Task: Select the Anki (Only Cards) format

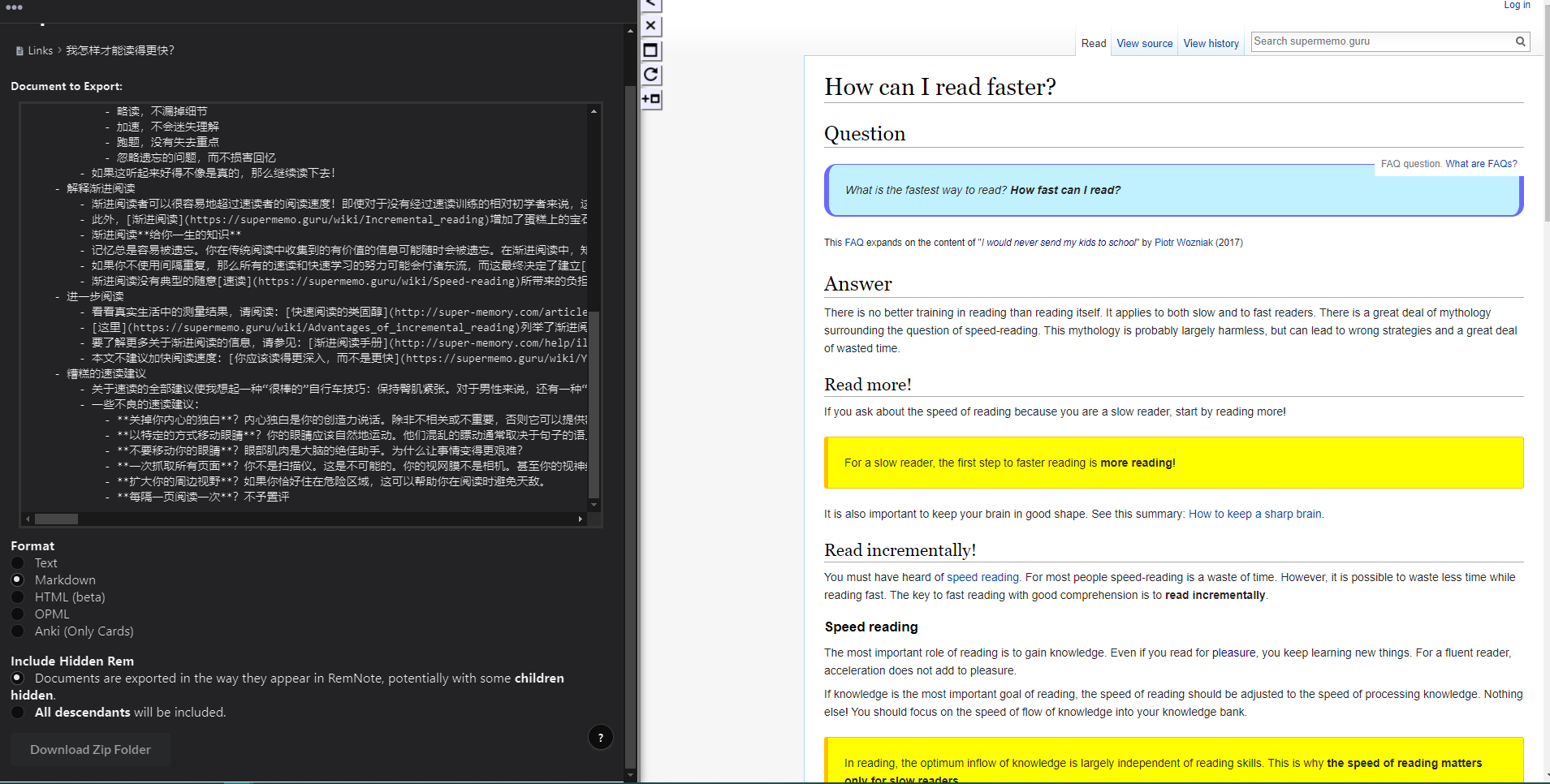Action: (x=17, y=631)
